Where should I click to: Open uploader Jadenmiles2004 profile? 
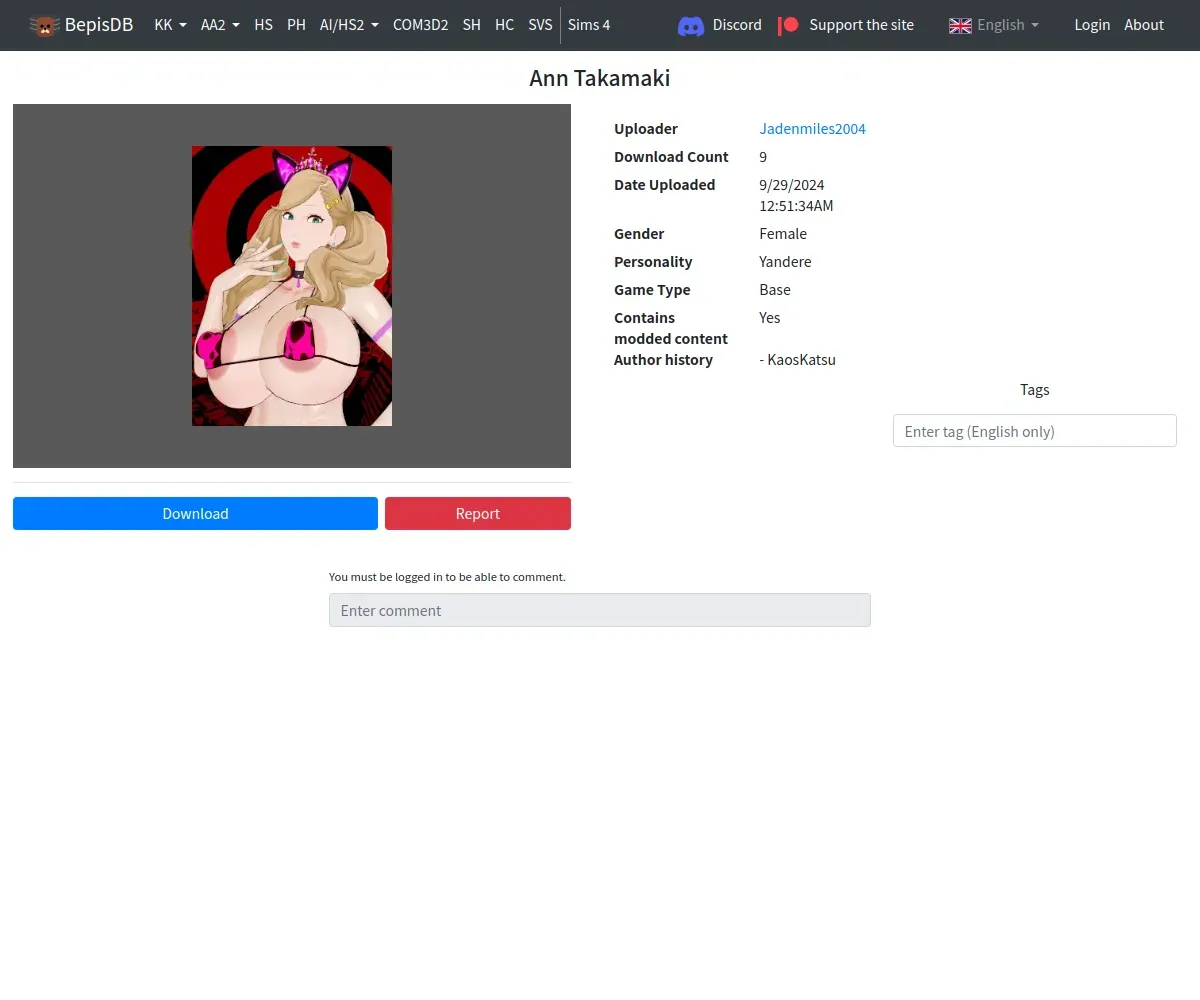coord(812,129)
